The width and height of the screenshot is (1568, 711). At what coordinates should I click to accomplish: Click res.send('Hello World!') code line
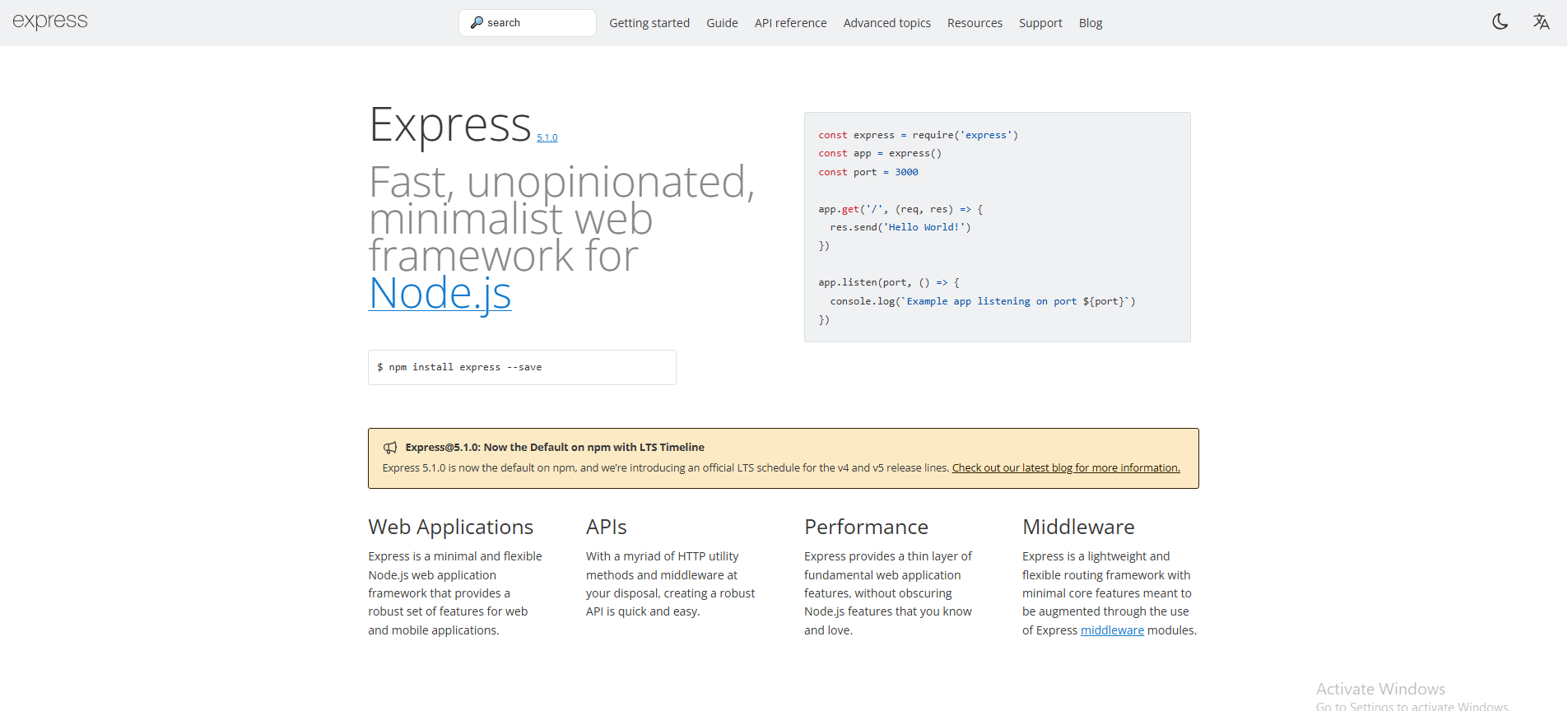coord(900,227)
